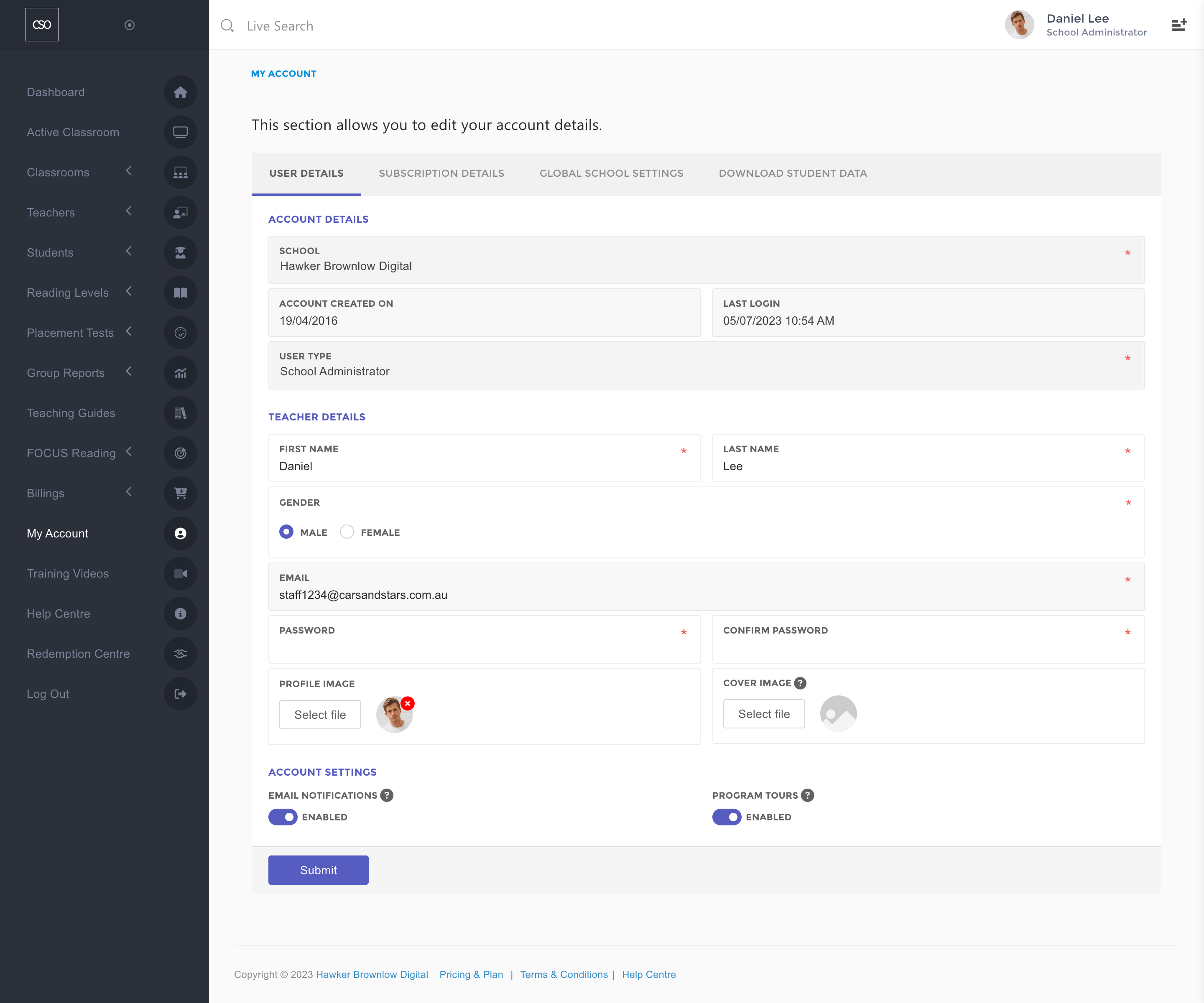Open Terms & Conditions footer link
1204x1003 pixels.
pos(564,974)
